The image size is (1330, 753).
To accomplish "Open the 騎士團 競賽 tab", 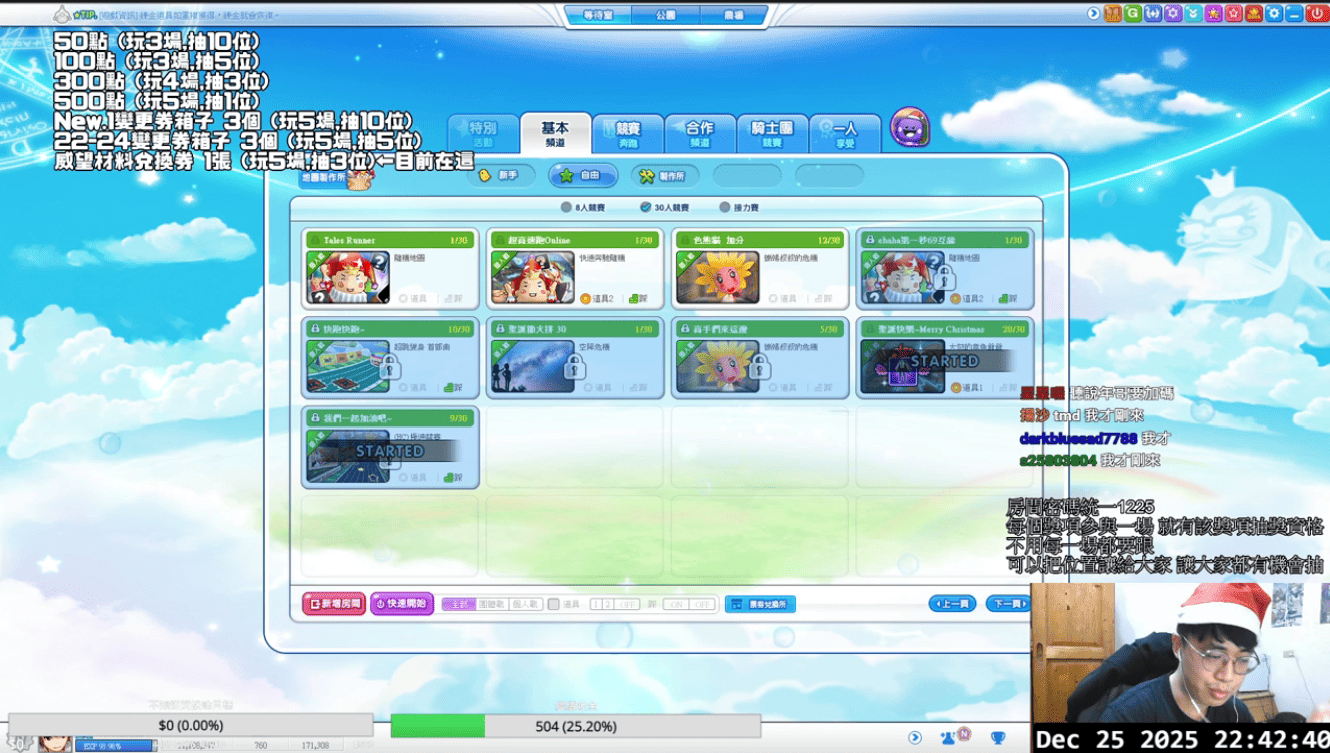I will pyautogui.click(x=771, y=130).
